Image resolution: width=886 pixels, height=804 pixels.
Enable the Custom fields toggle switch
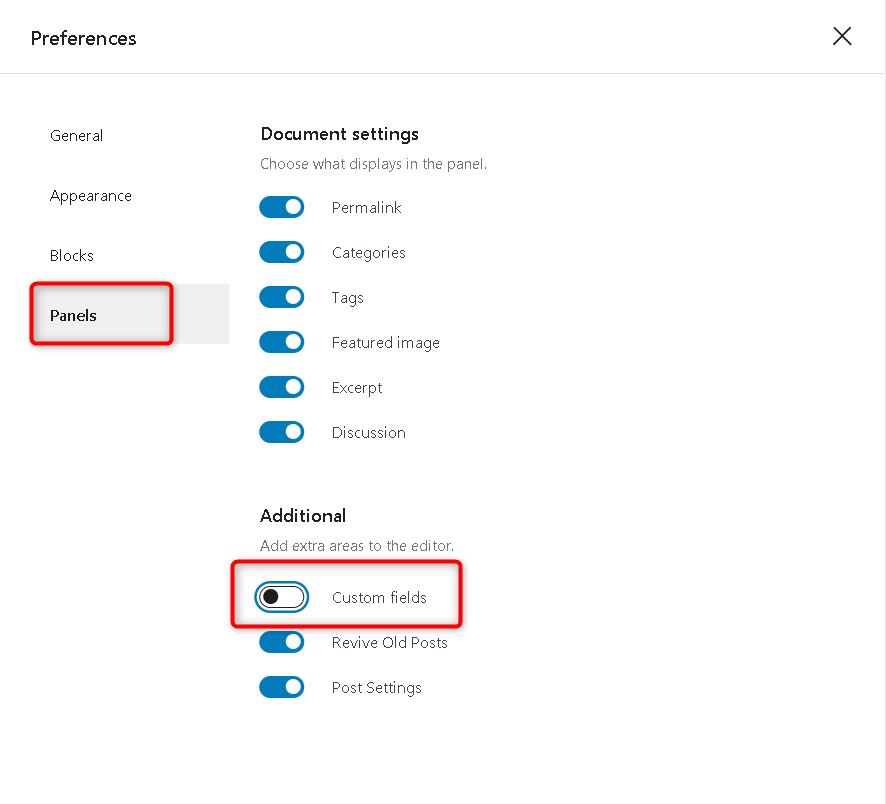pyautogui.click(x=282, y=597)
